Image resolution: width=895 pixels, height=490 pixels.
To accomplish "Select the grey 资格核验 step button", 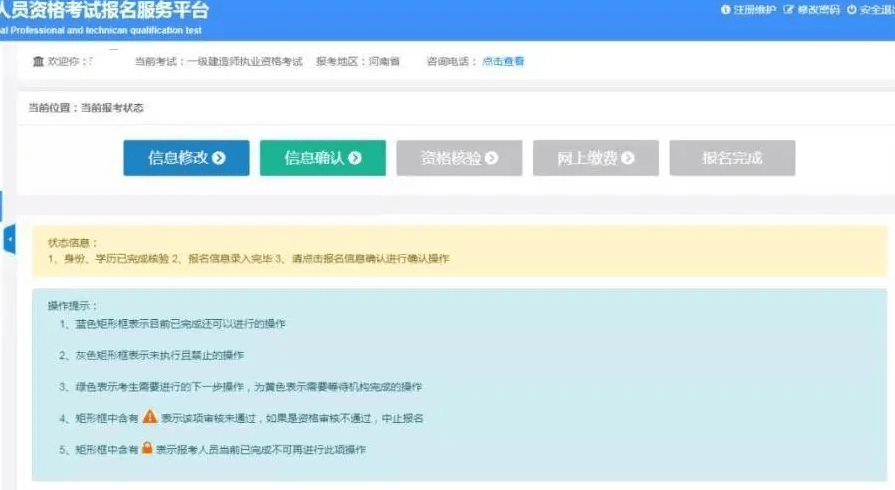I will pos(459,158).
